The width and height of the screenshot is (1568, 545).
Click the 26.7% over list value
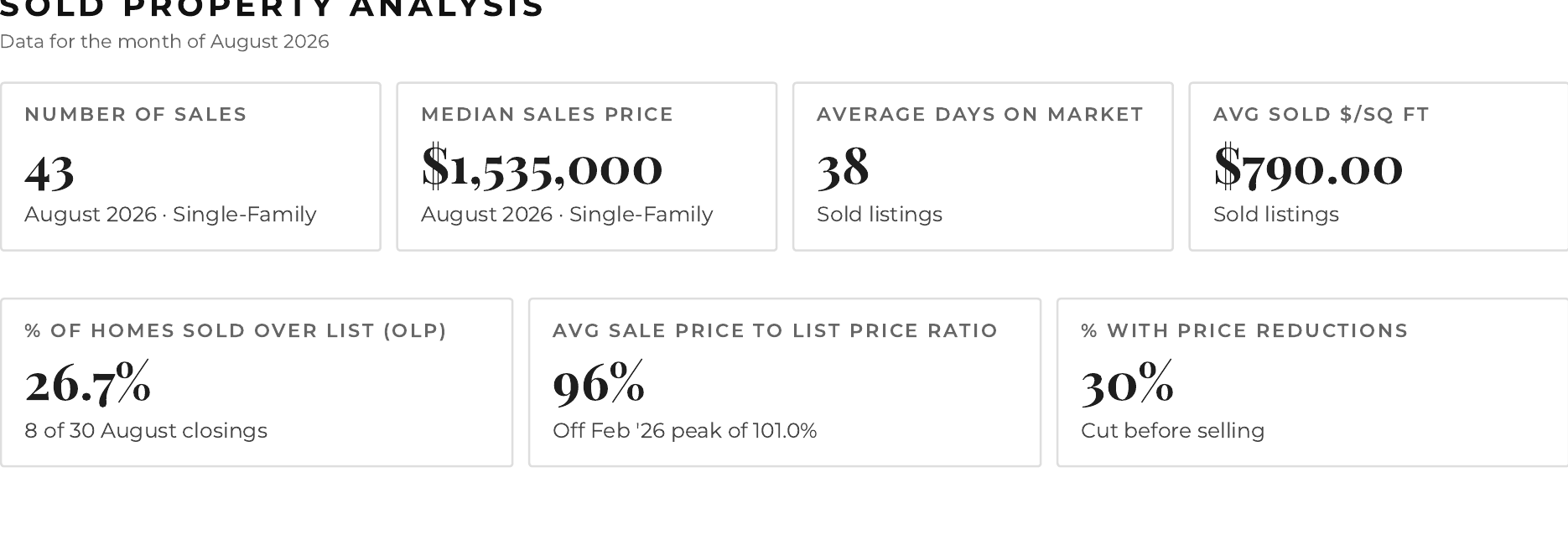click(x=88, y=382)
